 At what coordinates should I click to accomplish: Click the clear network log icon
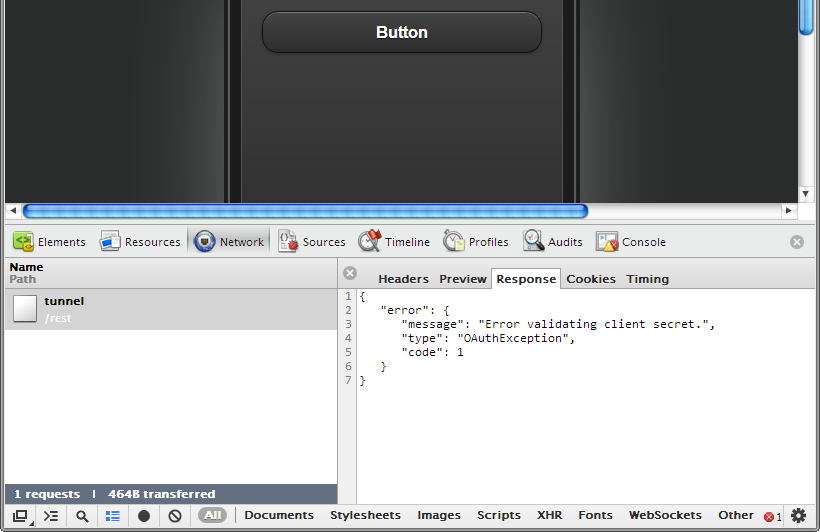coord(175,516)
